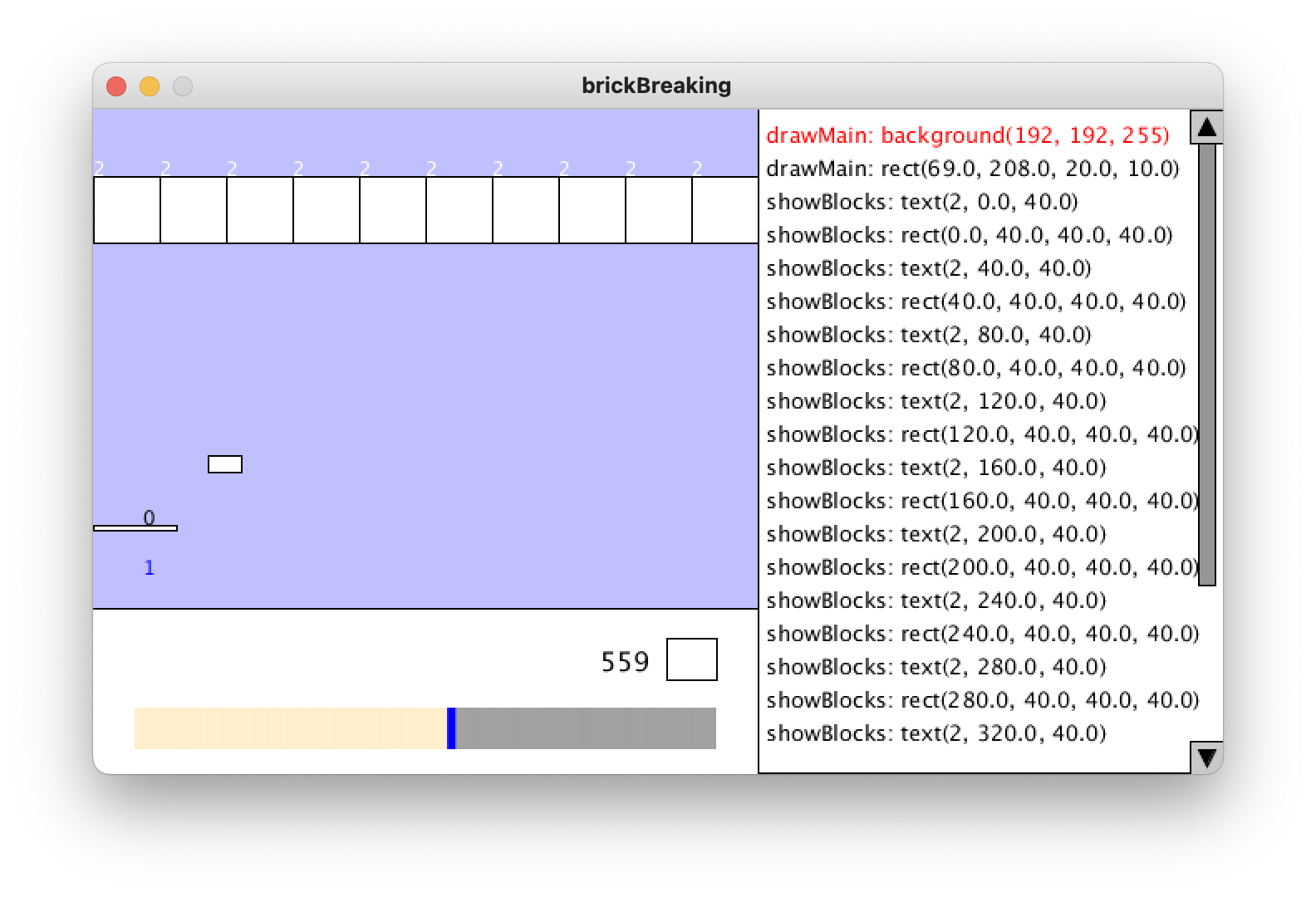
Task: Click the '559' frame counter value
Action: 625,662
